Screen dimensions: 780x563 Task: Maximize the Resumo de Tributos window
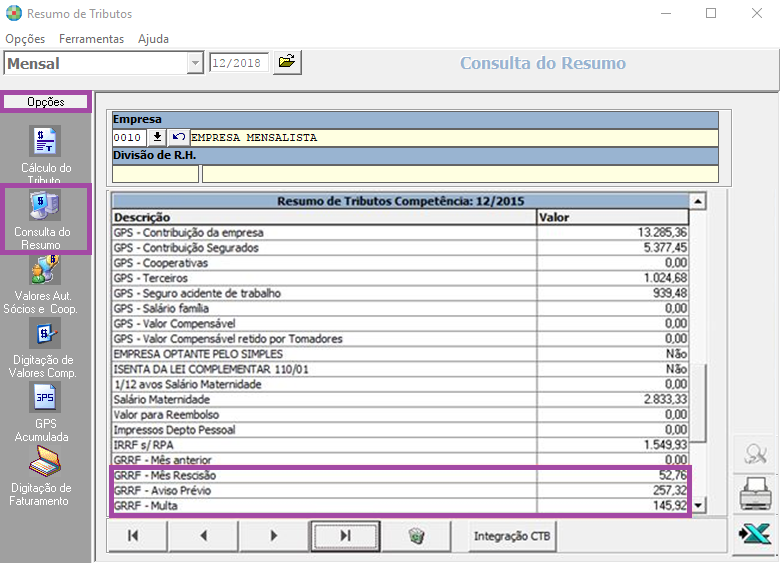pos(711,13)
